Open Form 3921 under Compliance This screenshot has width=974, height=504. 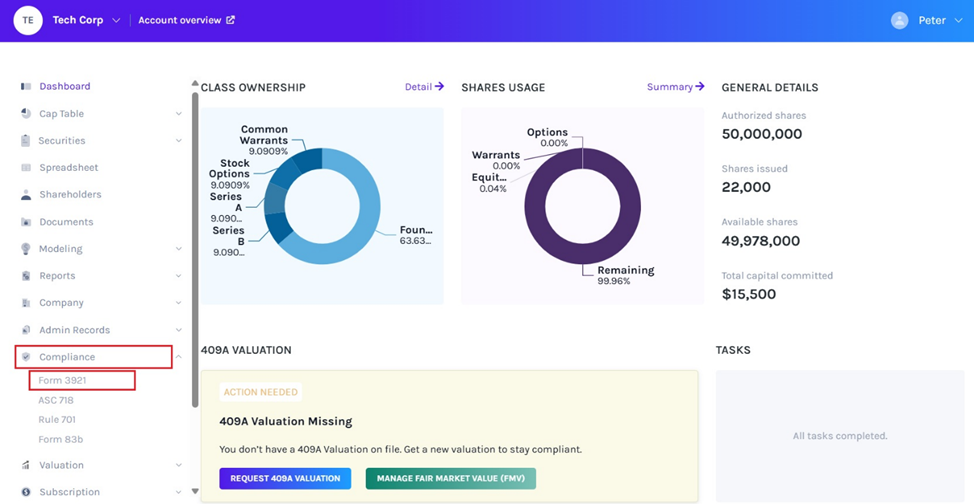point(62,380)
